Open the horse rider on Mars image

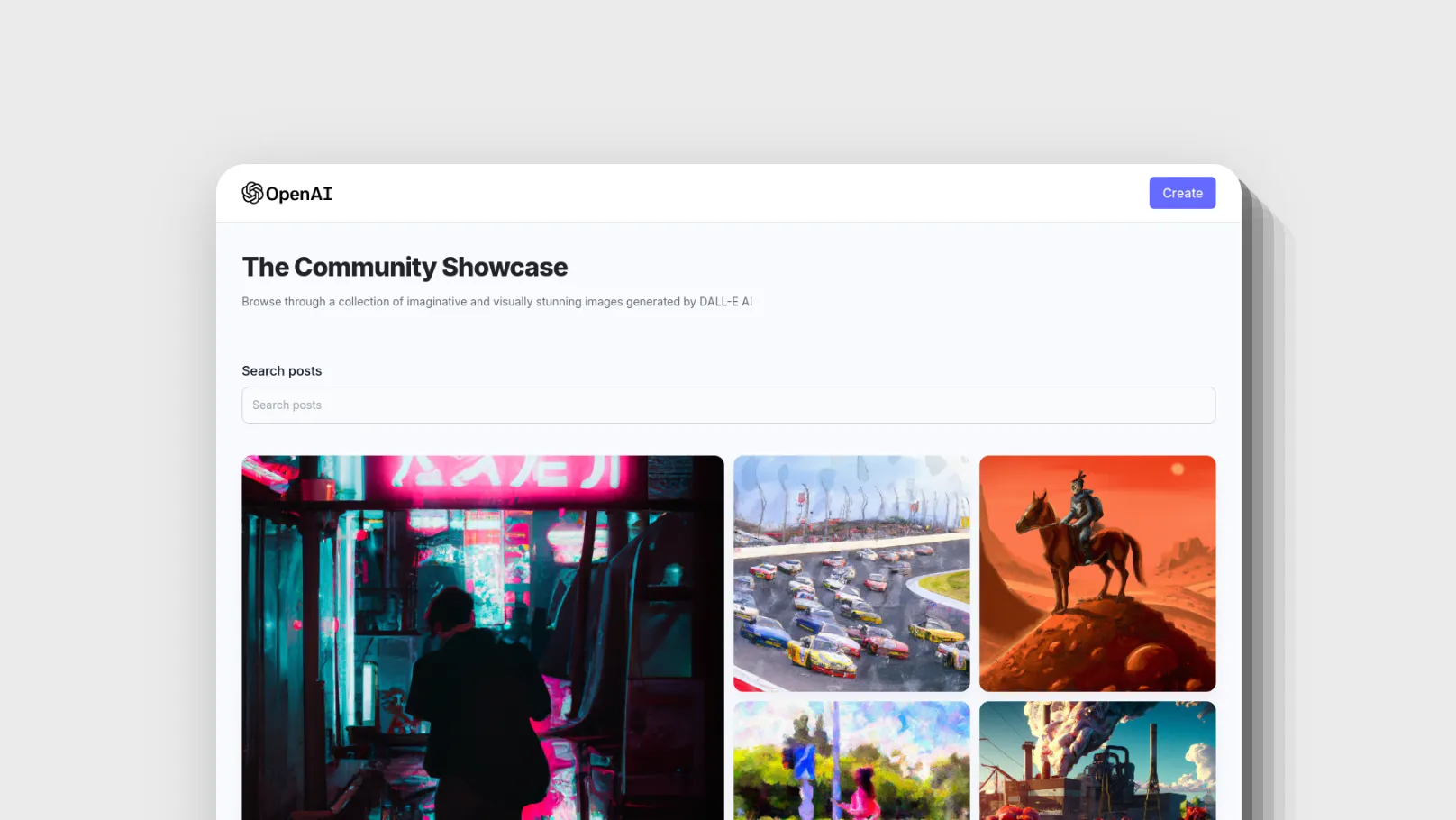[1097, 573]
